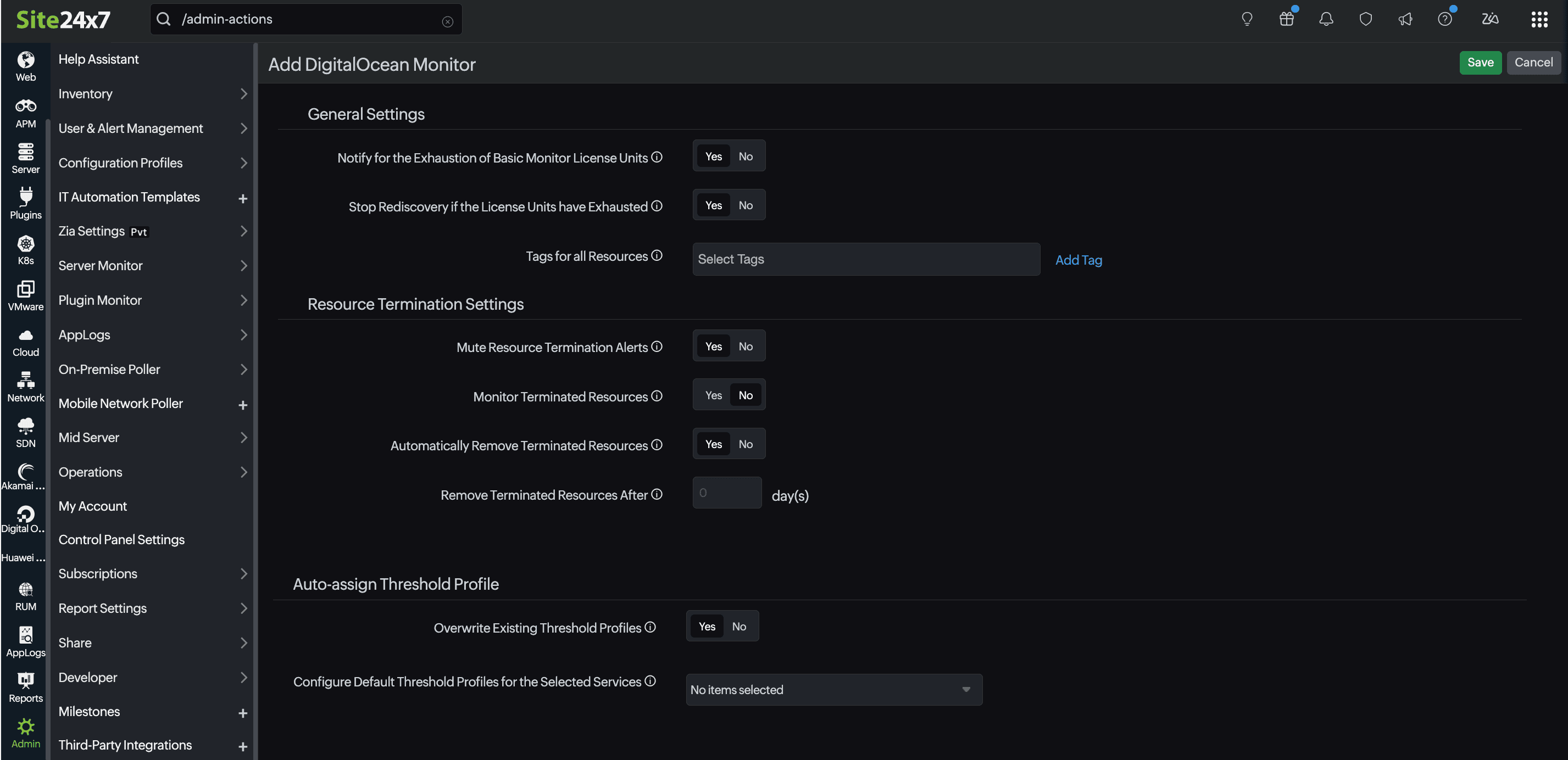Open the Server monitoring section

25,157
